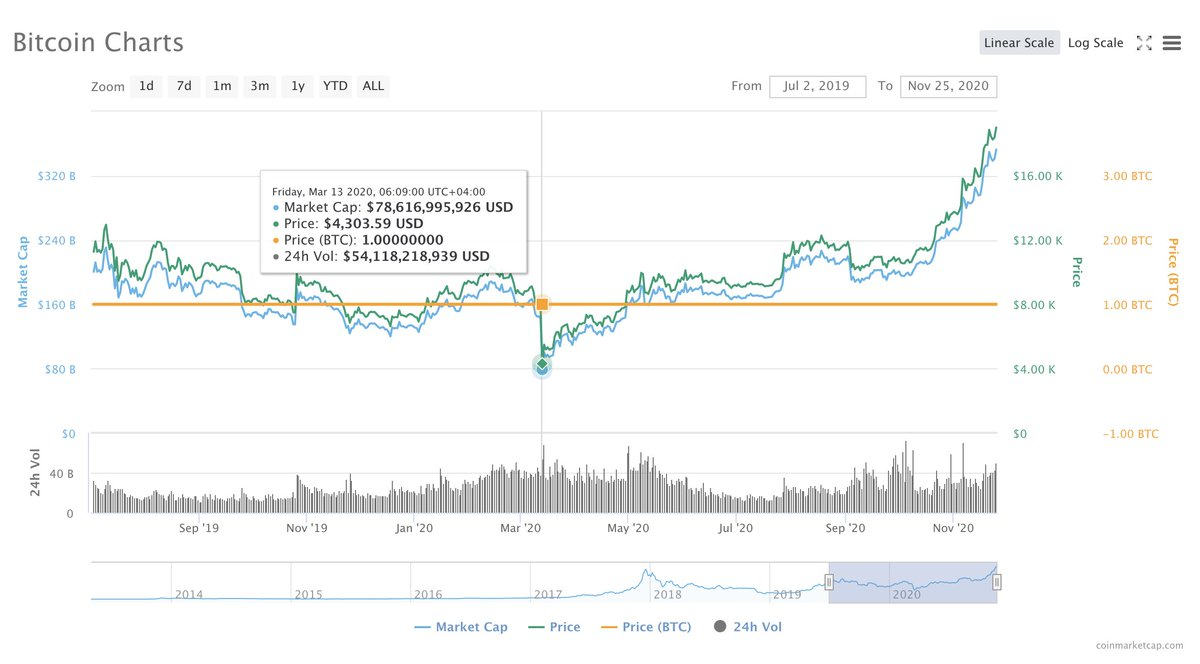This screenshot has height=664, width=1200.
Task: Click the To date field
Action: [x=947, y=86]
